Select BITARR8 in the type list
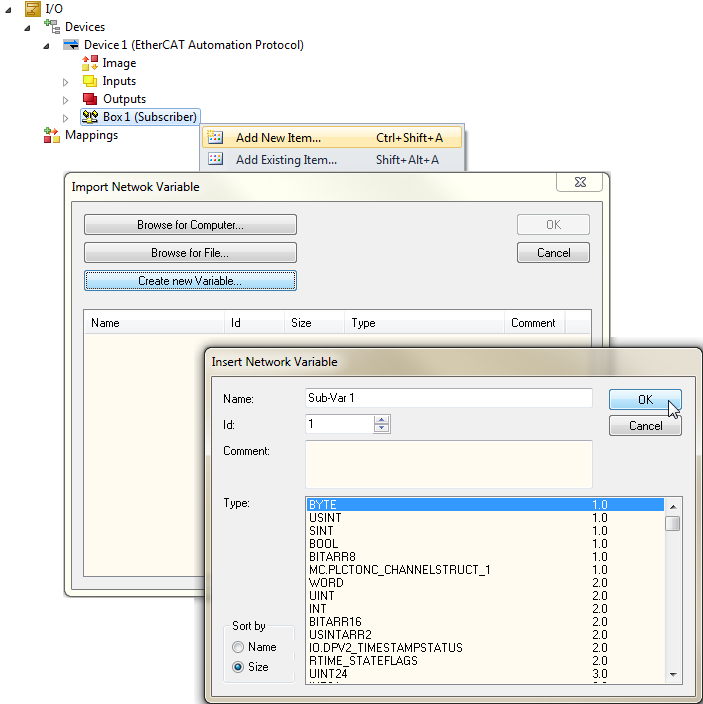The height and width of the screenshot is (704, 703). pos(485,557)
